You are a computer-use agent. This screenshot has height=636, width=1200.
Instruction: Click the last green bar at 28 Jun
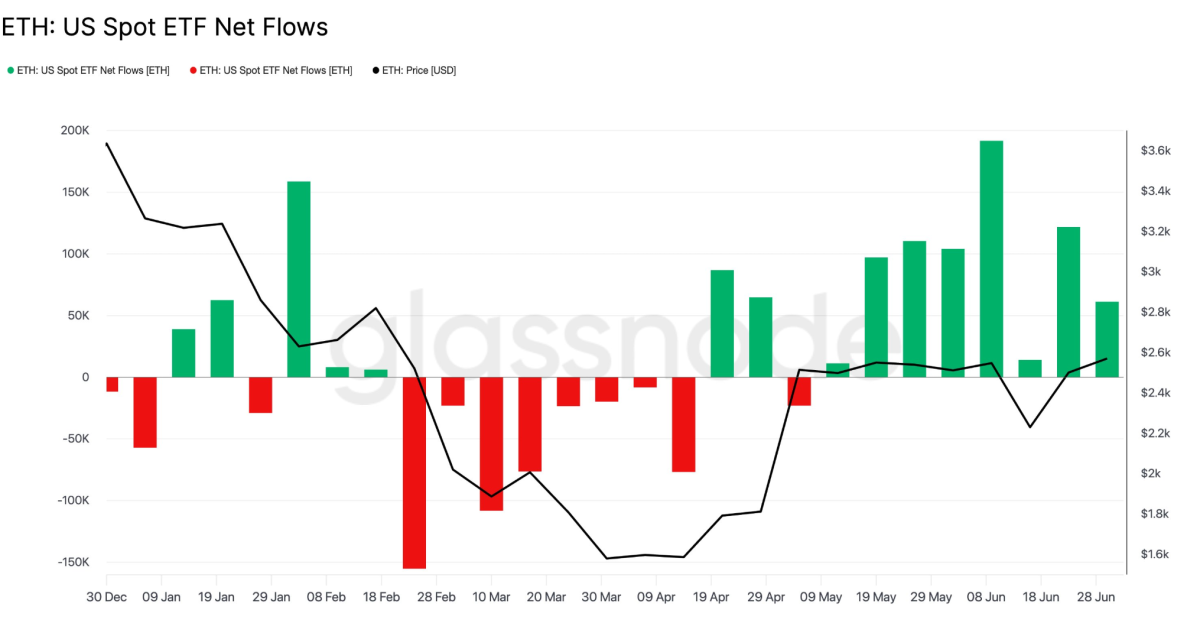(x=1107, y=339)
